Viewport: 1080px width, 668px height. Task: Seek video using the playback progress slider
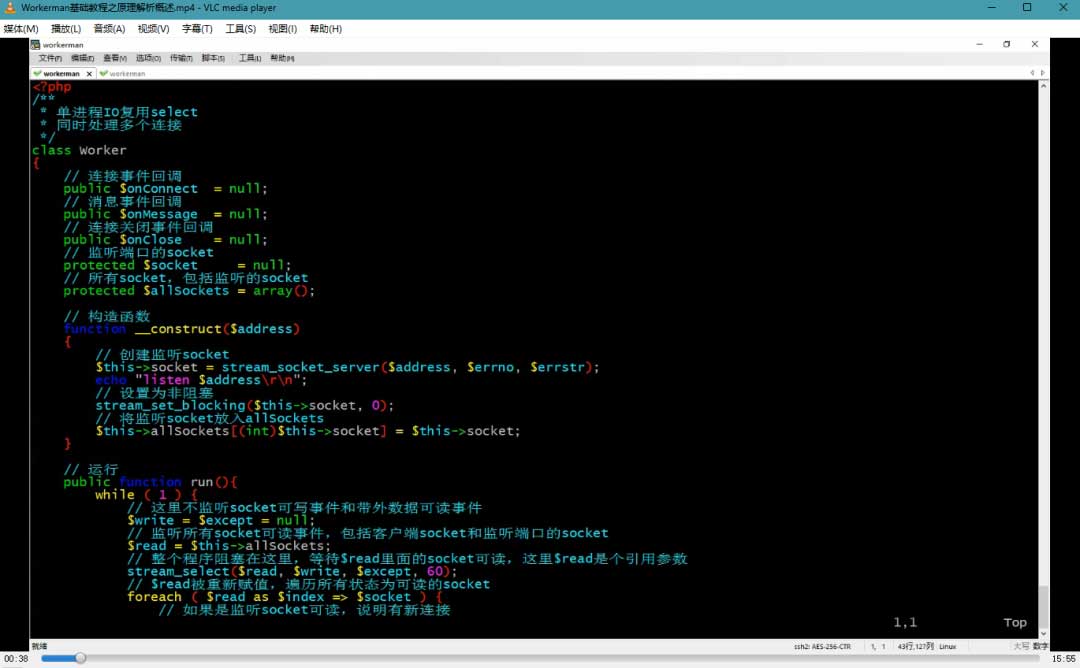coord(540,658)
